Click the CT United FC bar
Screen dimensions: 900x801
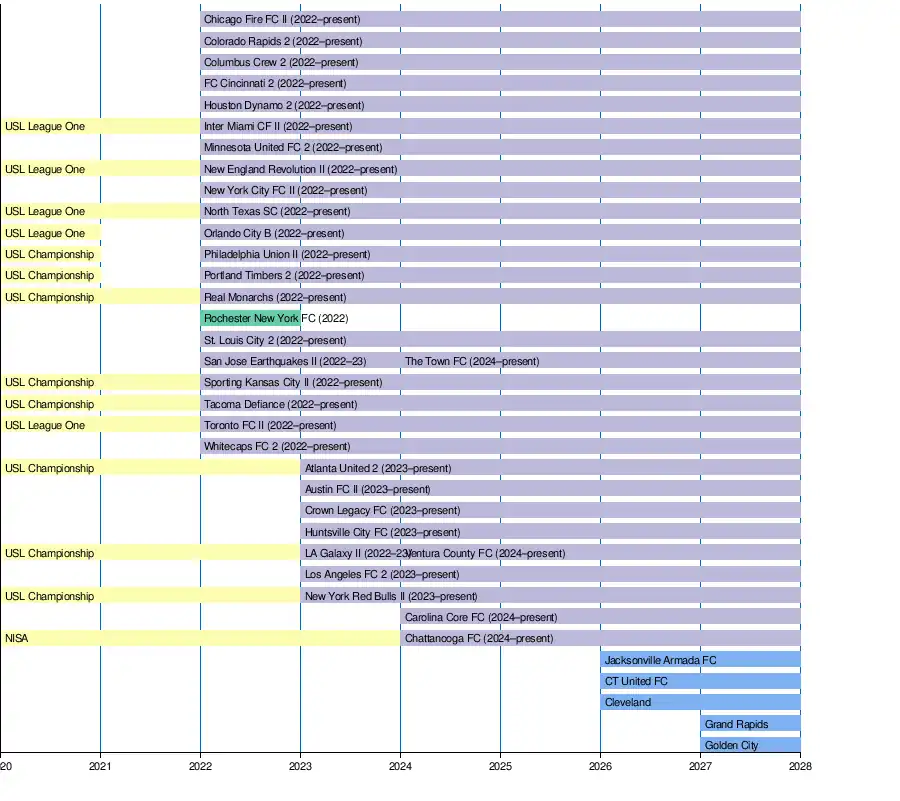pos(700,682)
